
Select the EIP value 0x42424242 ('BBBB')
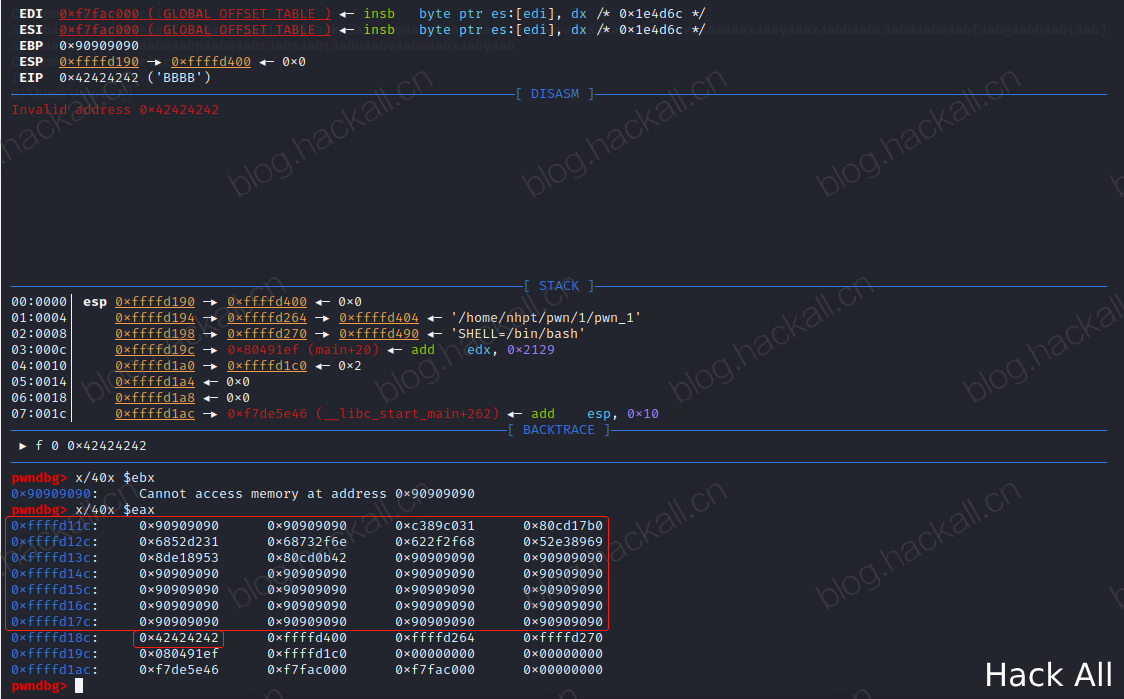point(135,77)
